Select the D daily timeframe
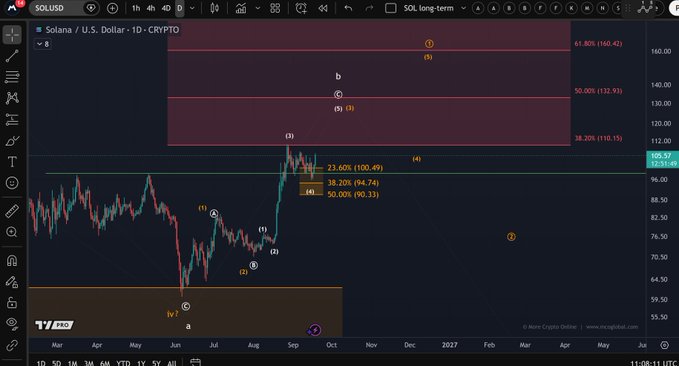Screen dimensions: 679x366 point(180,8)
